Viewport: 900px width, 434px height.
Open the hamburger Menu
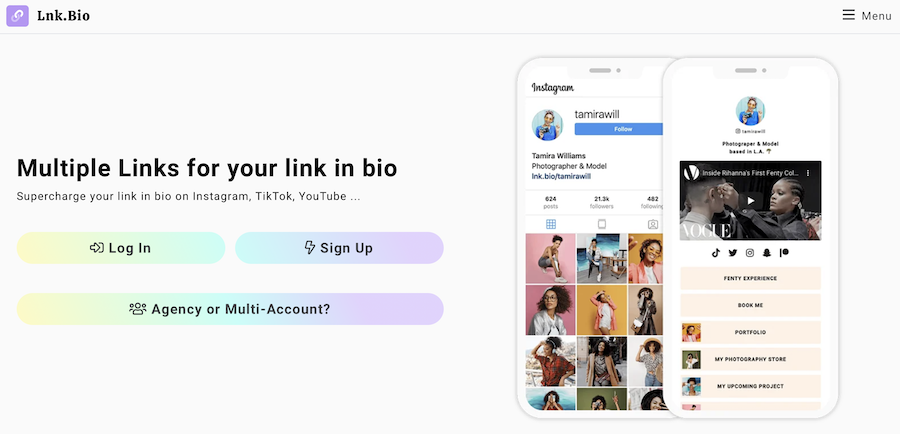[867, 16]
